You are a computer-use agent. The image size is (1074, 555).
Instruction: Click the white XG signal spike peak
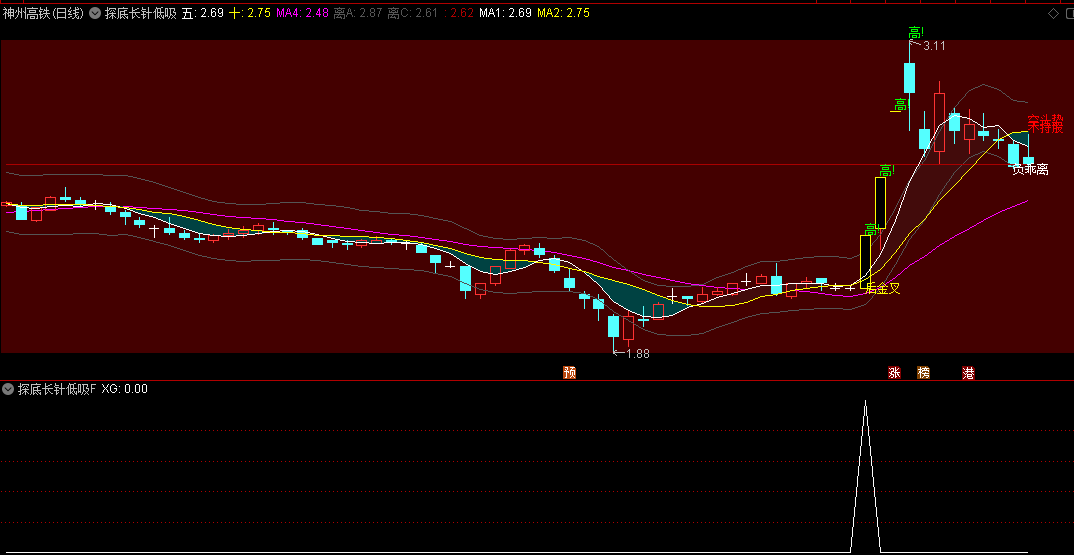[x=865, y=403]
